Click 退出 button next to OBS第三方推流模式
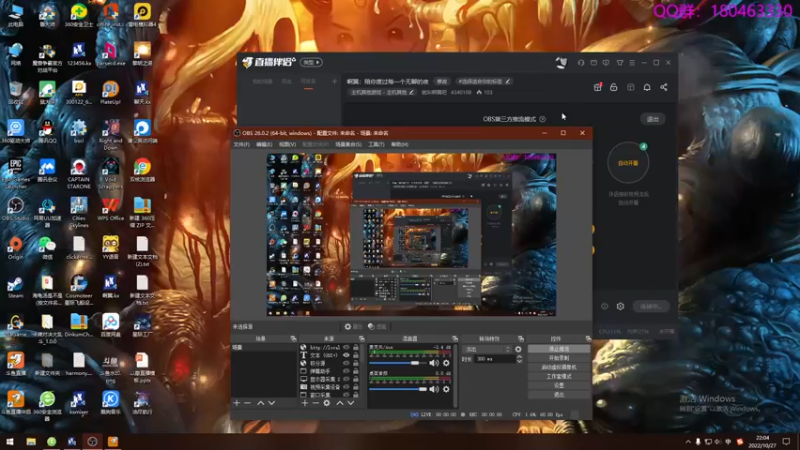This screenshot has width=800, height=450. pos(653,119)
